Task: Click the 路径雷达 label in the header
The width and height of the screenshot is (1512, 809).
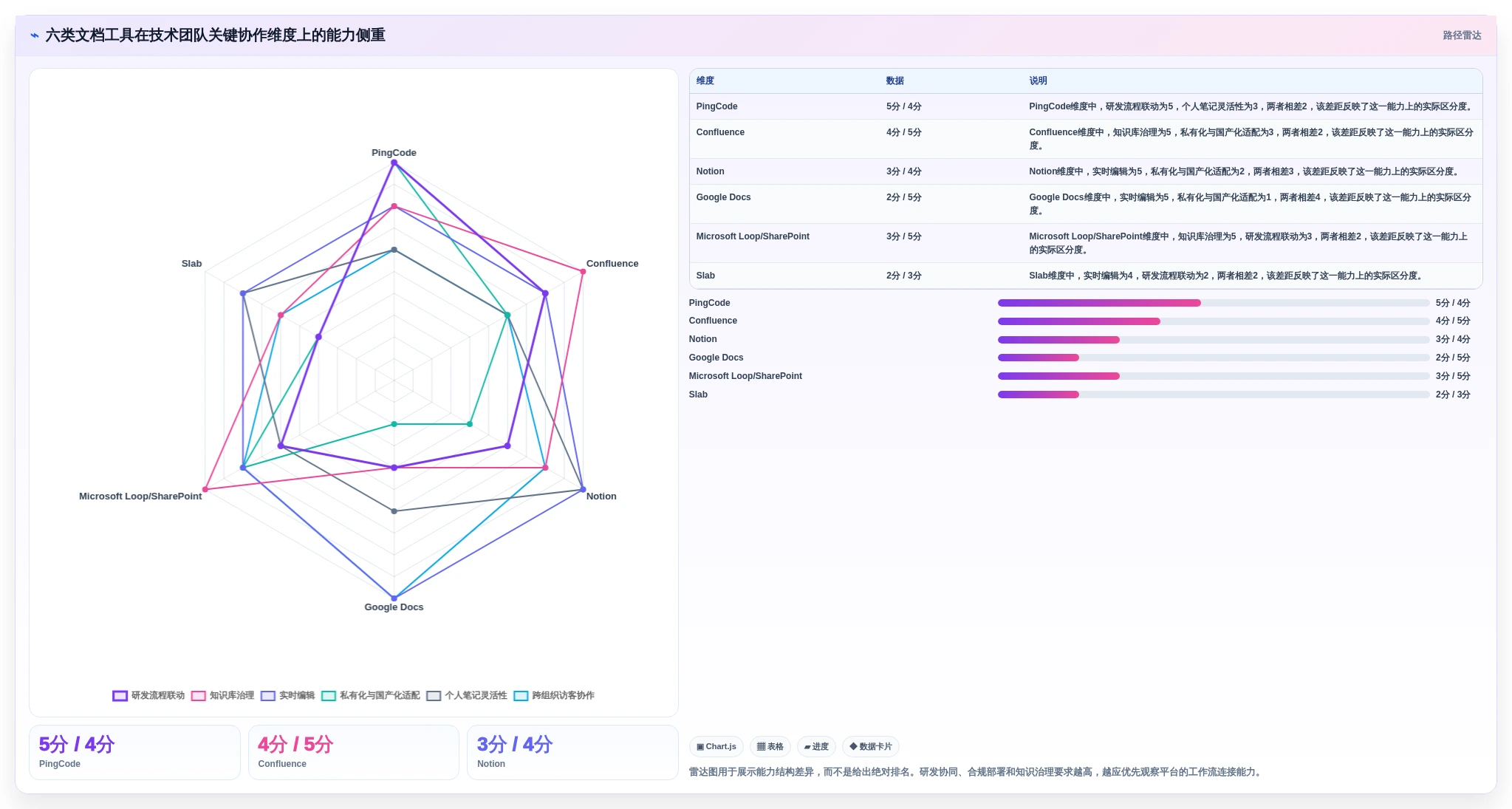Action: coord(1462,35)
